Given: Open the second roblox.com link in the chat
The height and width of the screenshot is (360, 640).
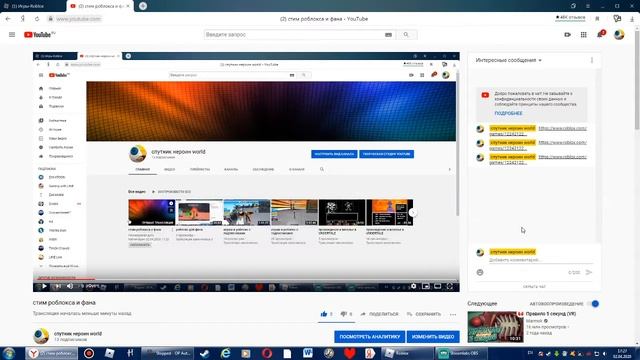Looking at the screenshot, I should coord(562,142).
